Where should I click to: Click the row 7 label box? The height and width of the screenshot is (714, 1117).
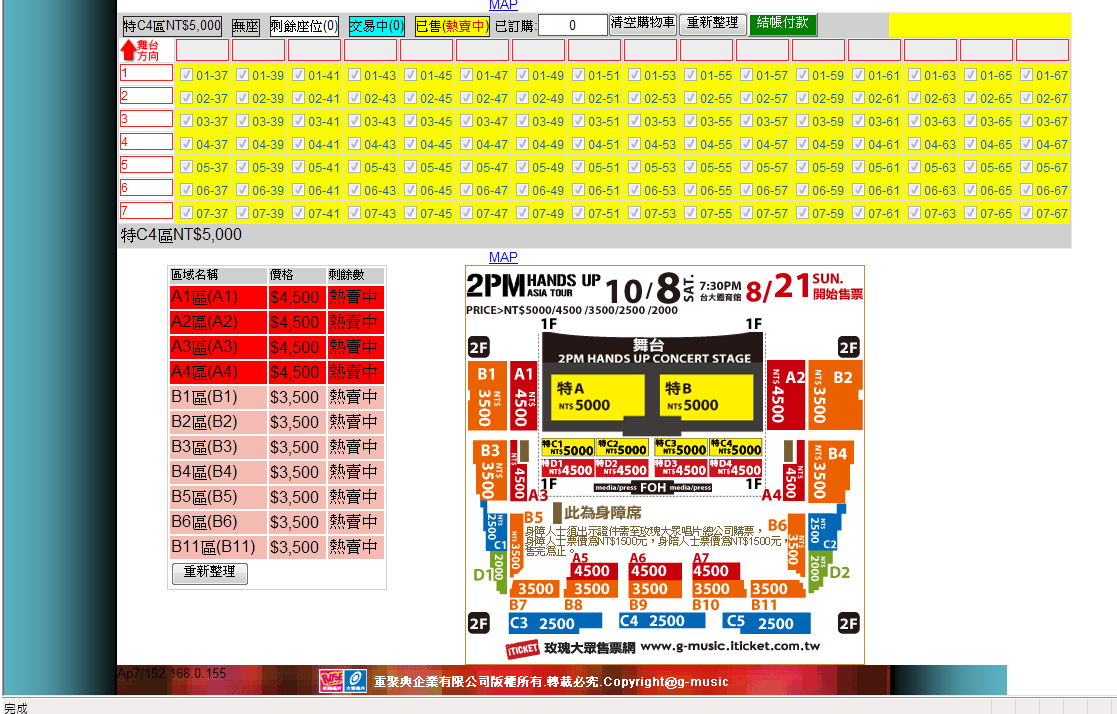pyautogui.click(x=146, y=210)
